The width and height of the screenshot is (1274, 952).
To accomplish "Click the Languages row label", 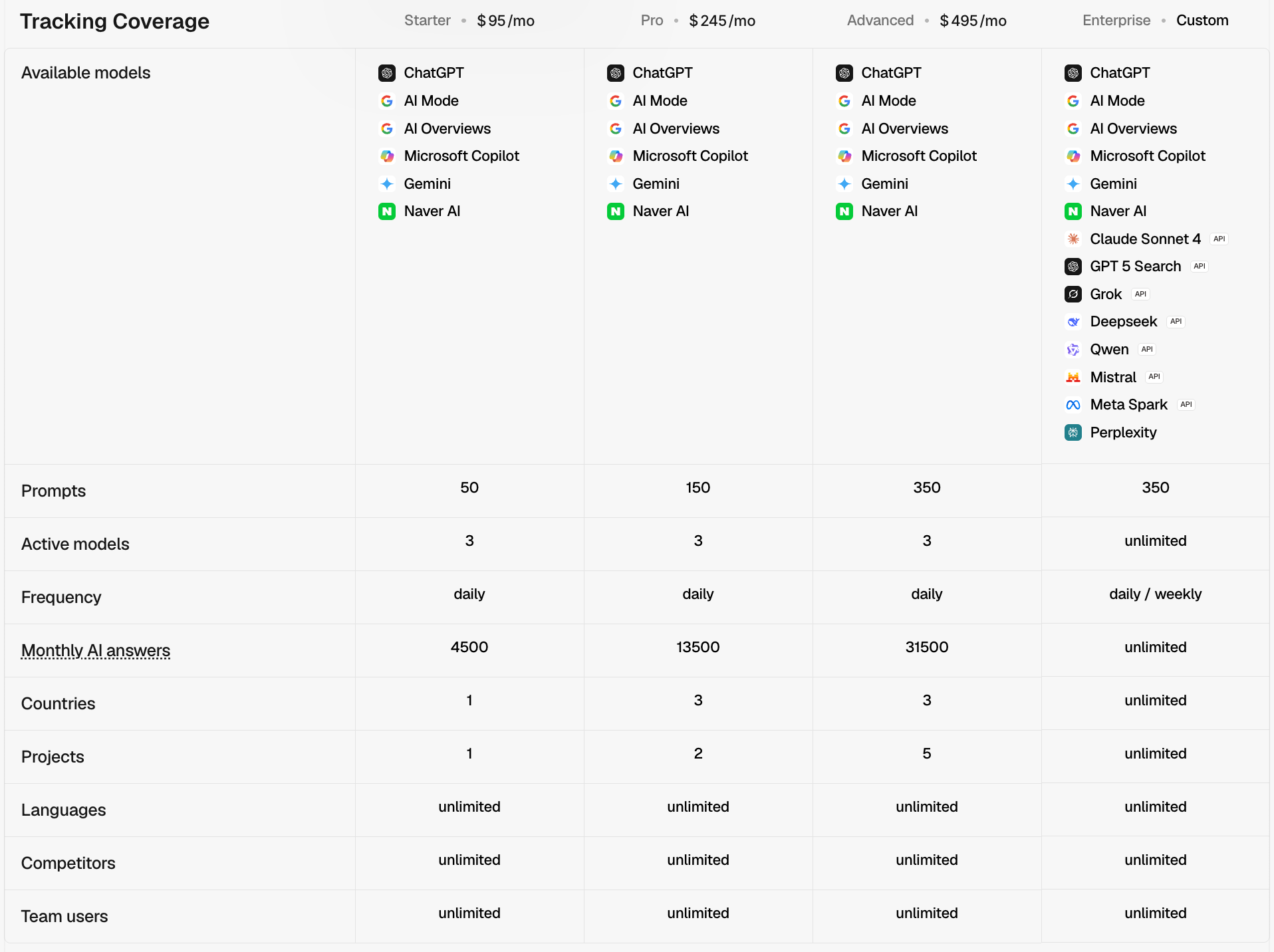I will [x=64, y=810].
